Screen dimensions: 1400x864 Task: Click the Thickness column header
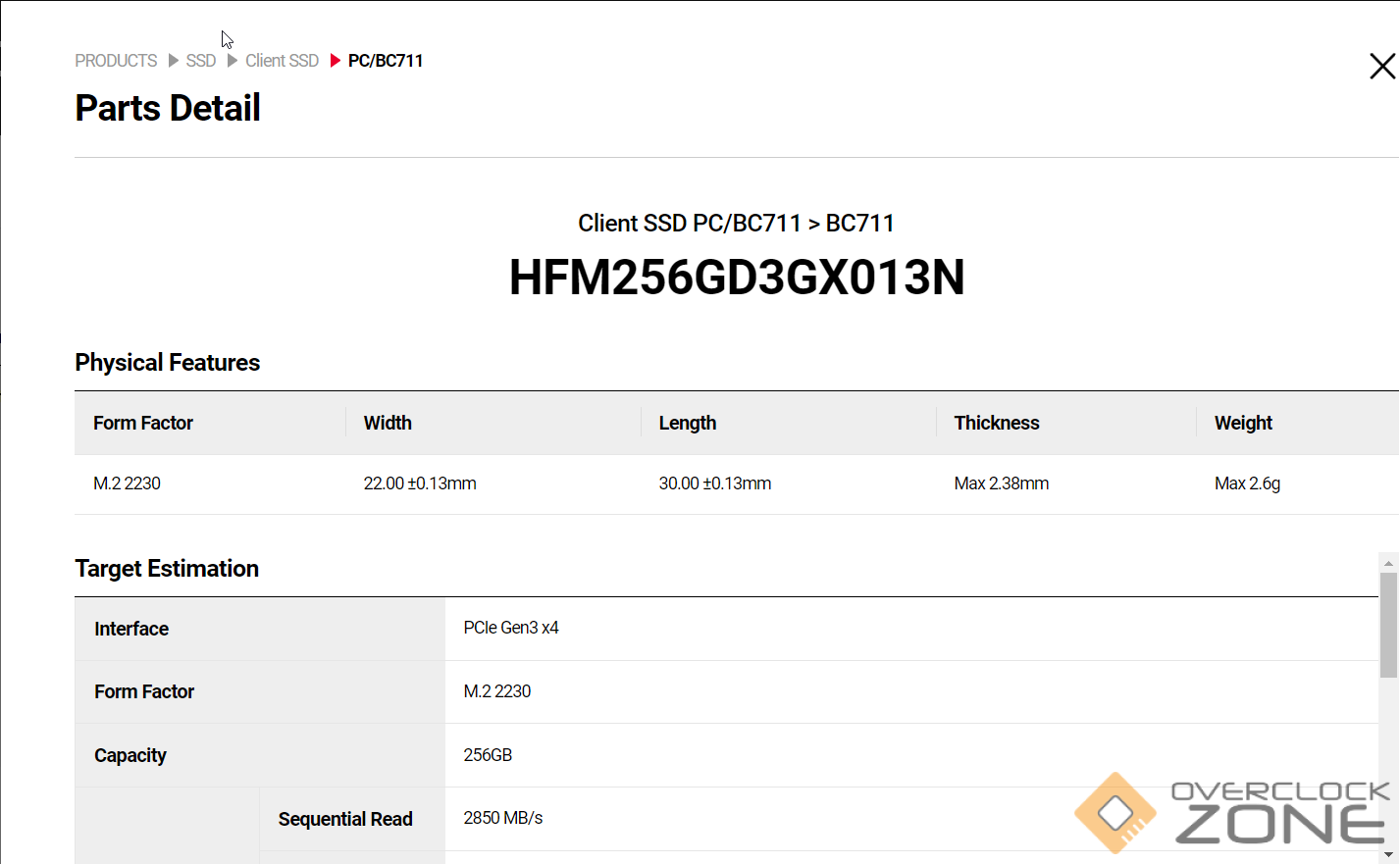[x=997, y=423]
